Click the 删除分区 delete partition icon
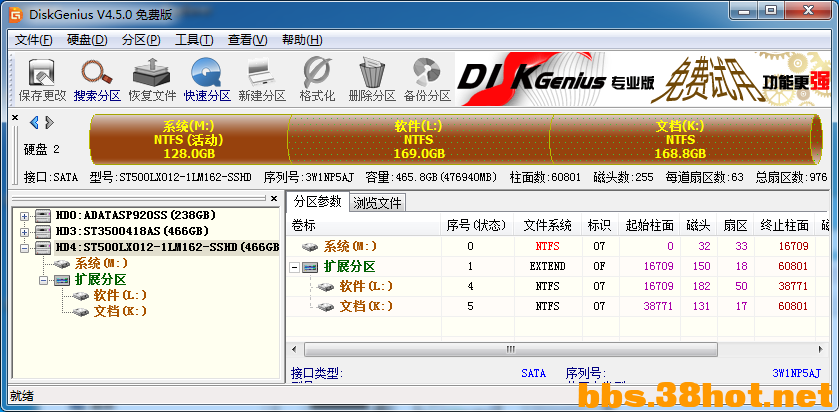 click(372, 73)
